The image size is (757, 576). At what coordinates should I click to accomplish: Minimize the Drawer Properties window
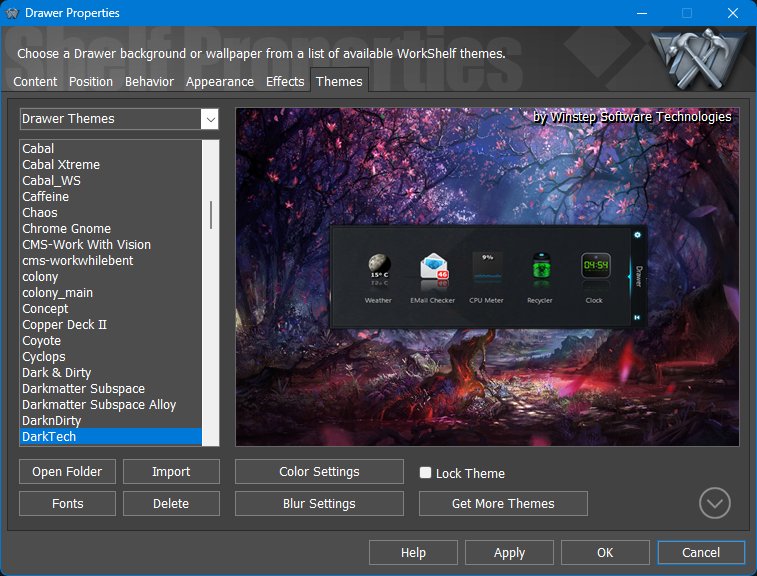point(642,13)
